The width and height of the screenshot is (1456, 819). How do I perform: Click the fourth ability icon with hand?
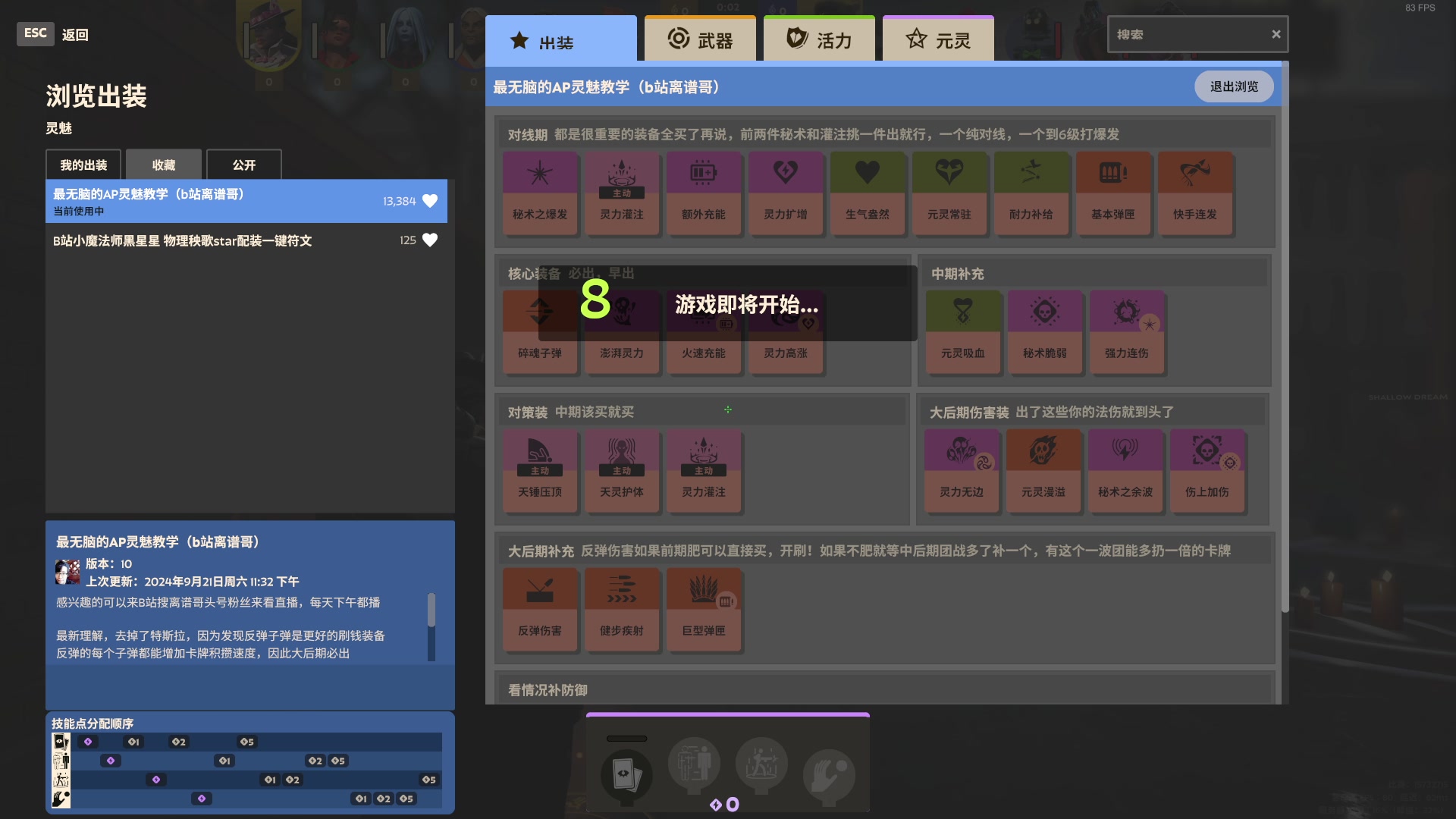click(x=829, y=775)
